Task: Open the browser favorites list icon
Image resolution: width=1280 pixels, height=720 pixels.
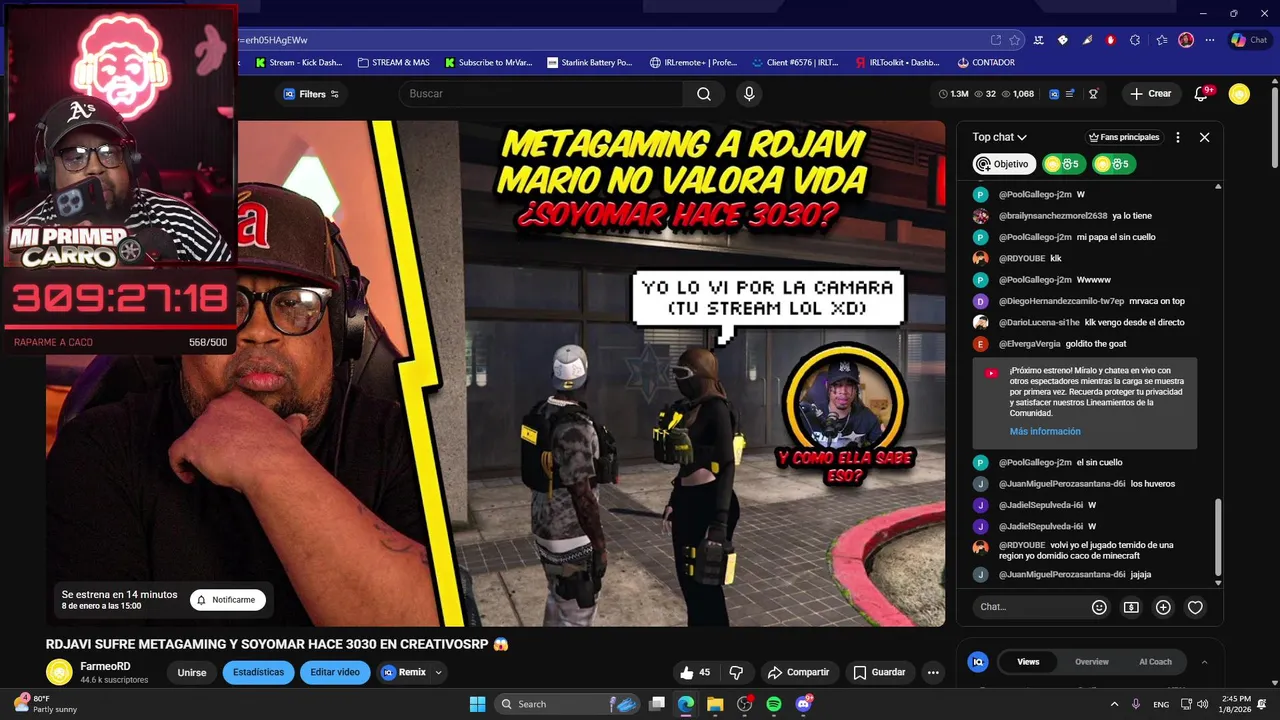Action: point(1161,40)
